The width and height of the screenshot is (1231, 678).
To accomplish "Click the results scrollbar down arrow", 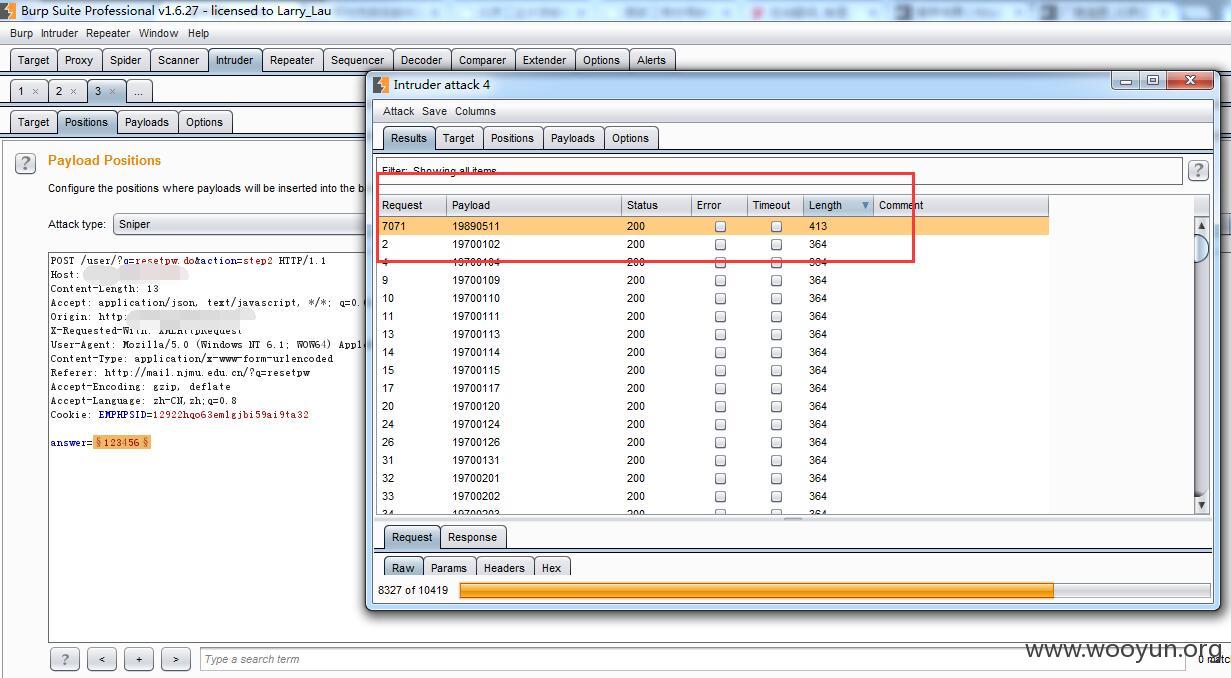I will pos(1202,506).
